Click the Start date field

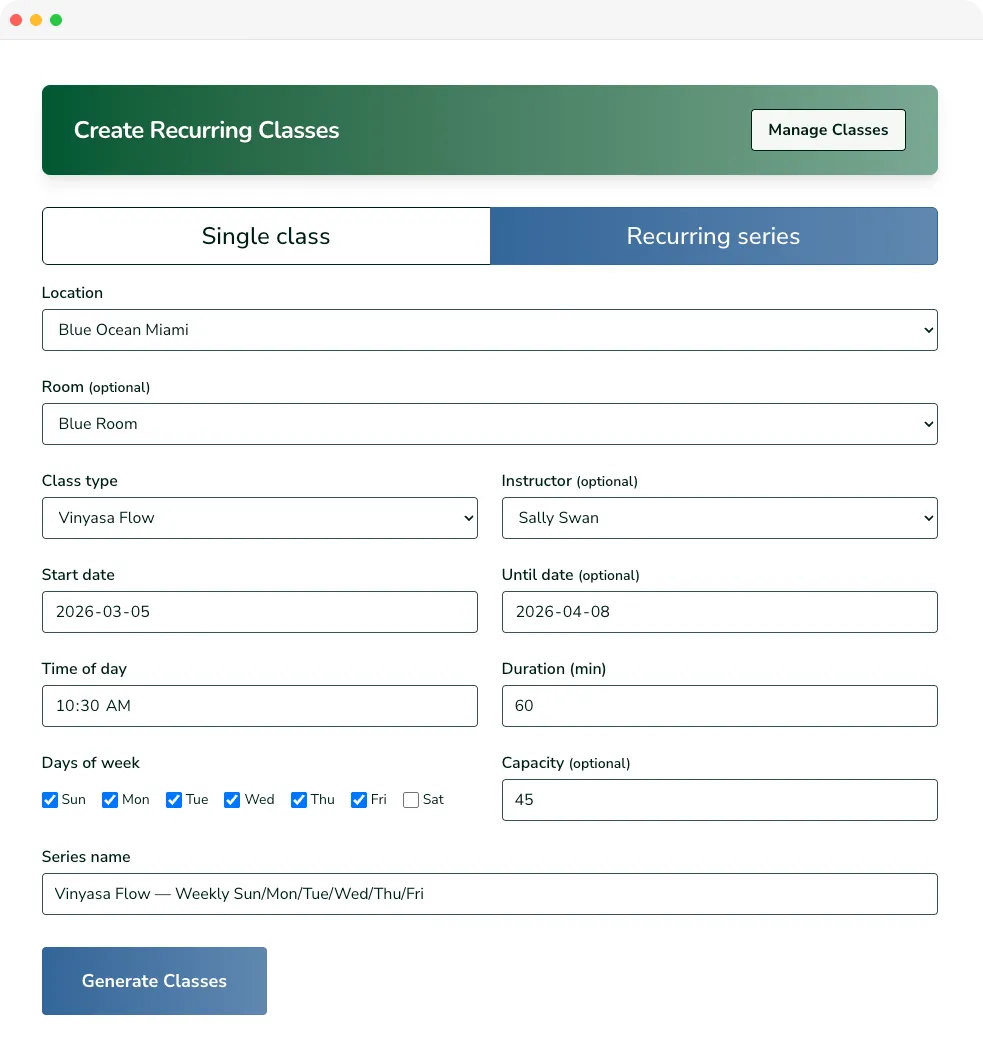coord(259,611)
